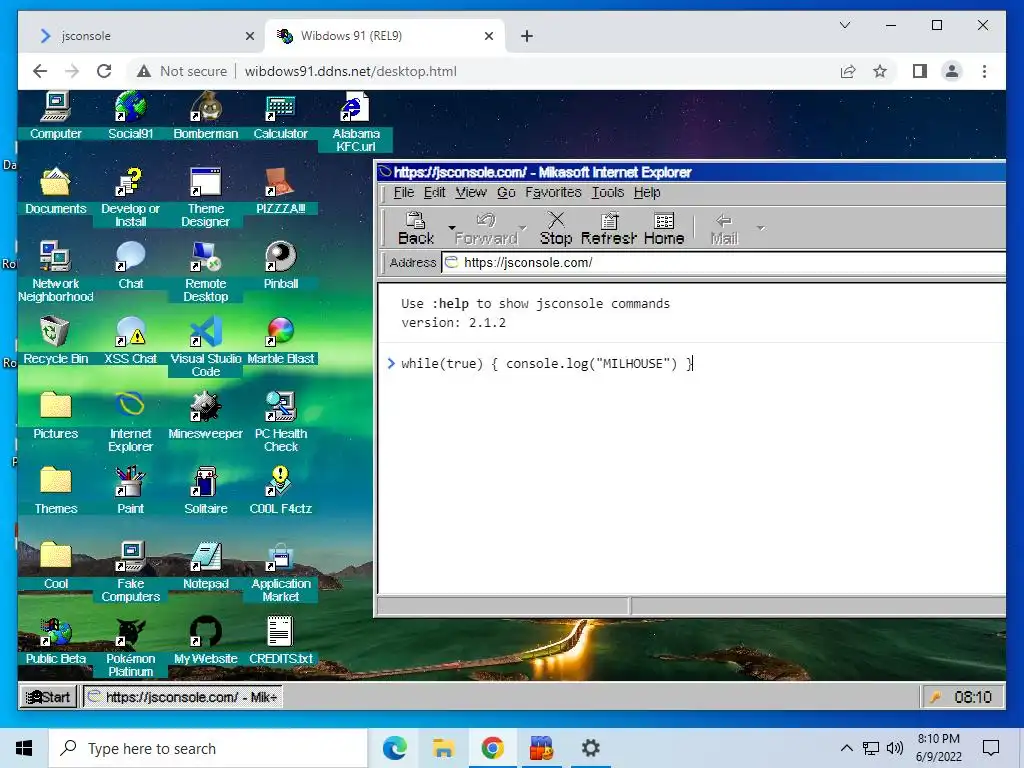
Task: Focus the Internet Explorer address field
Action: pos(724,263)
